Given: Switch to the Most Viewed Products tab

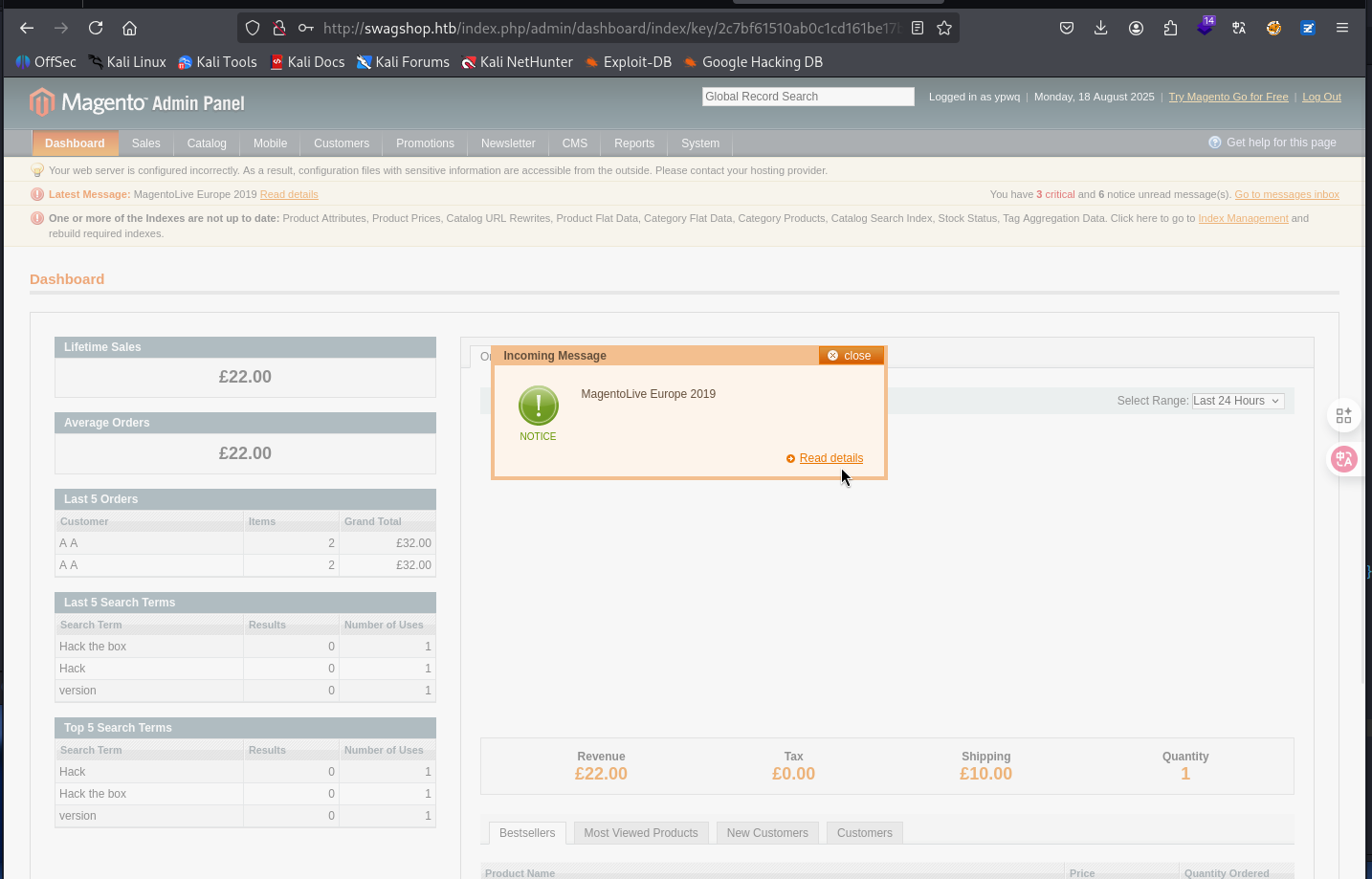Looking at the screenshot, I should [x=641, y=833].
